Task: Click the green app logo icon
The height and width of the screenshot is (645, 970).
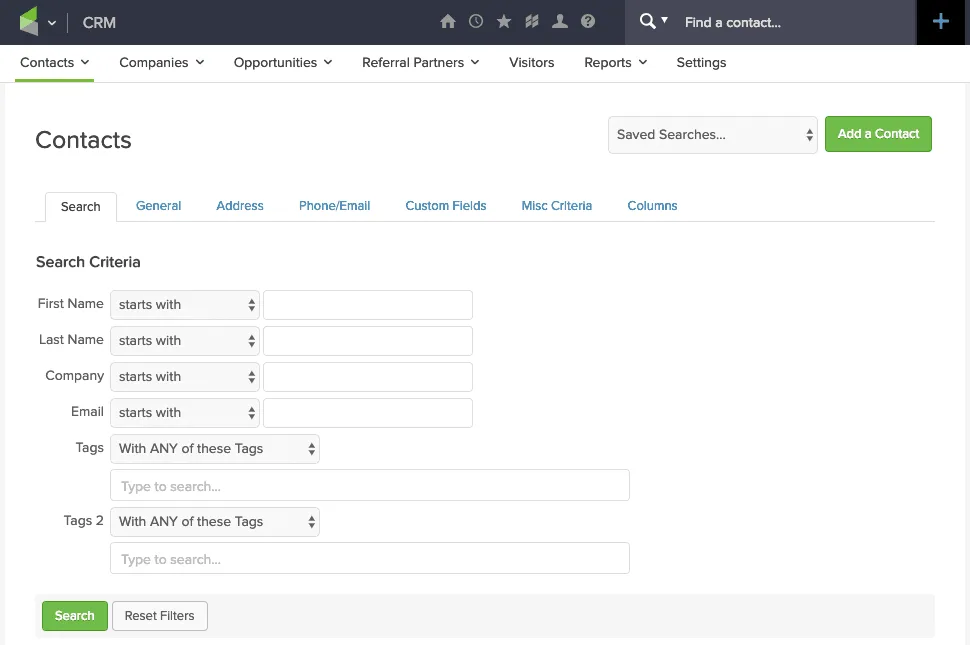Action: point(29,22)
